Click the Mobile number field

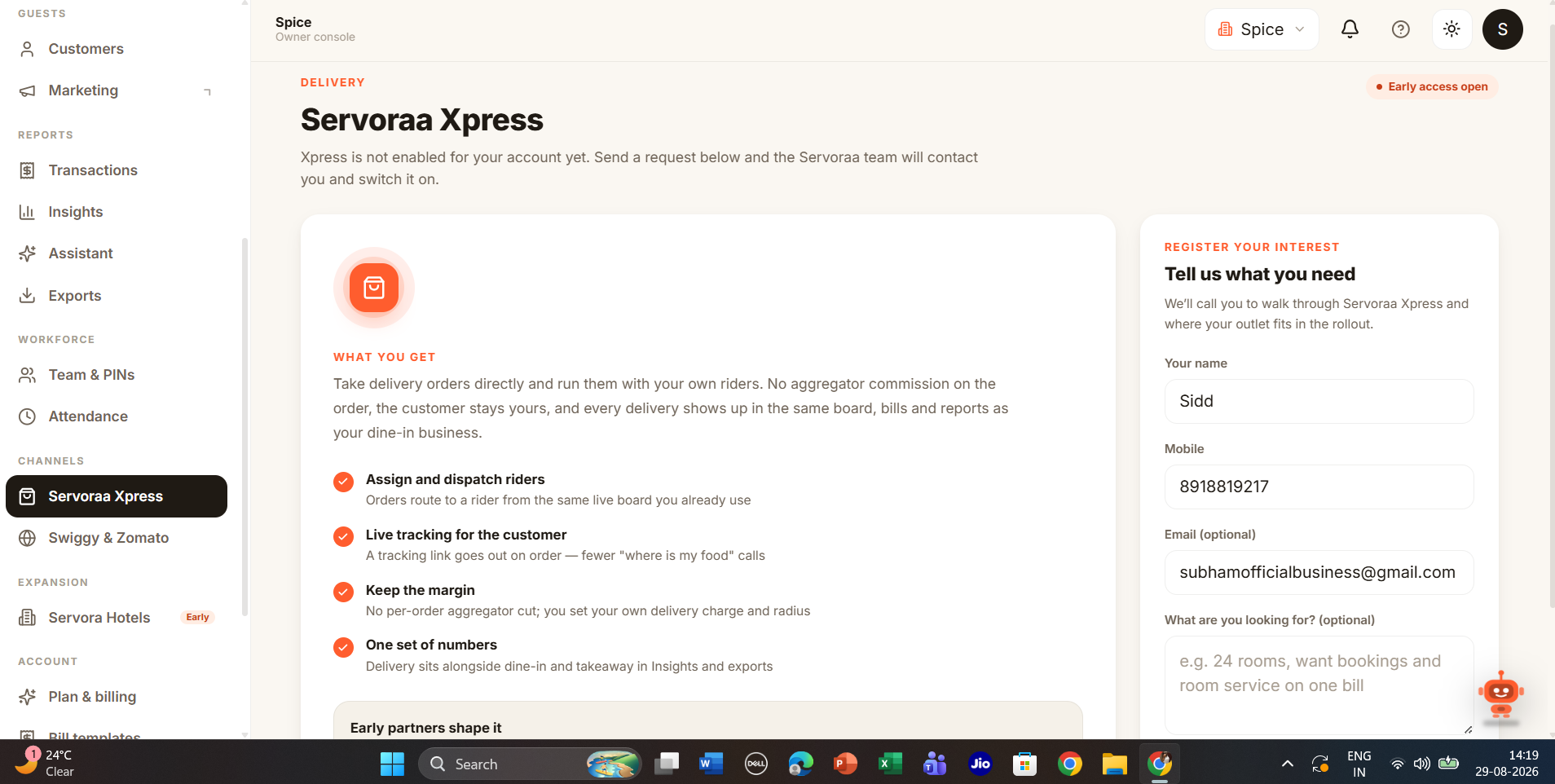[1319, 487]
